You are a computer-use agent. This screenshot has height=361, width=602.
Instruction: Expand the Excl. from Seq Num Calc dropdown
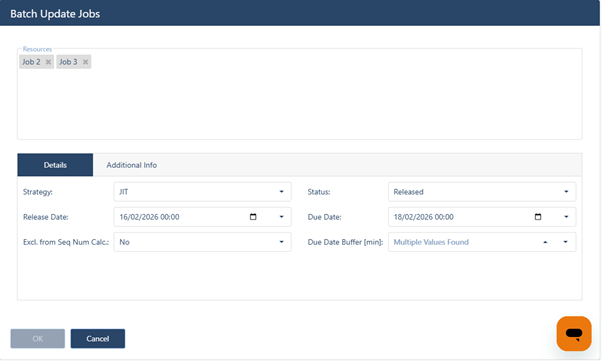(281, 242)
